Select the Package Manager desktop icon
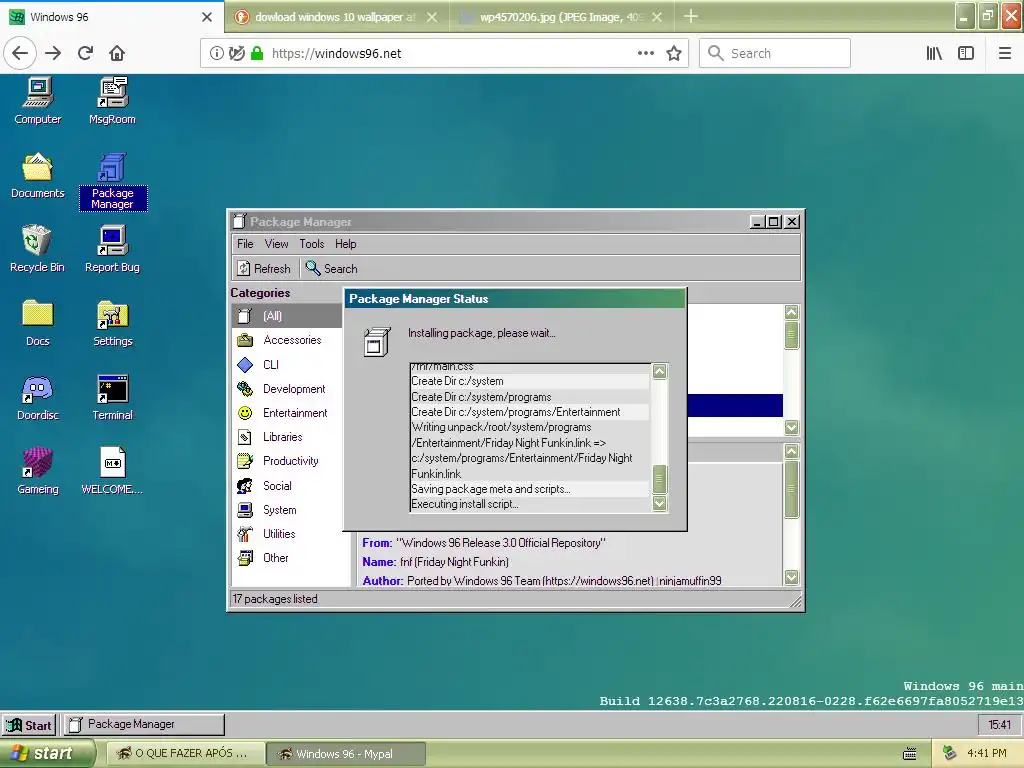 [x=112, y=181]
